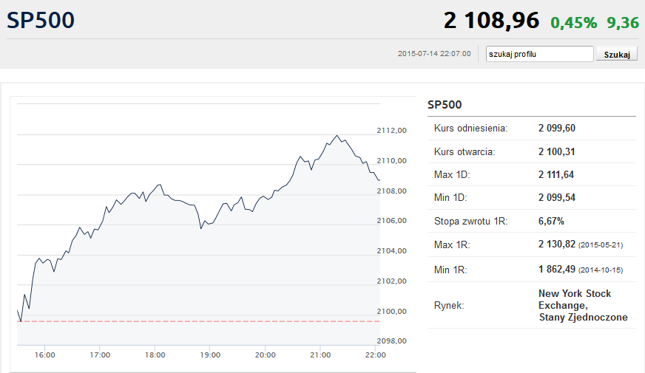Click the point change 9,36
Image resolution: width=645 pixels, height=373 pixels.
(x=623, y=23)
